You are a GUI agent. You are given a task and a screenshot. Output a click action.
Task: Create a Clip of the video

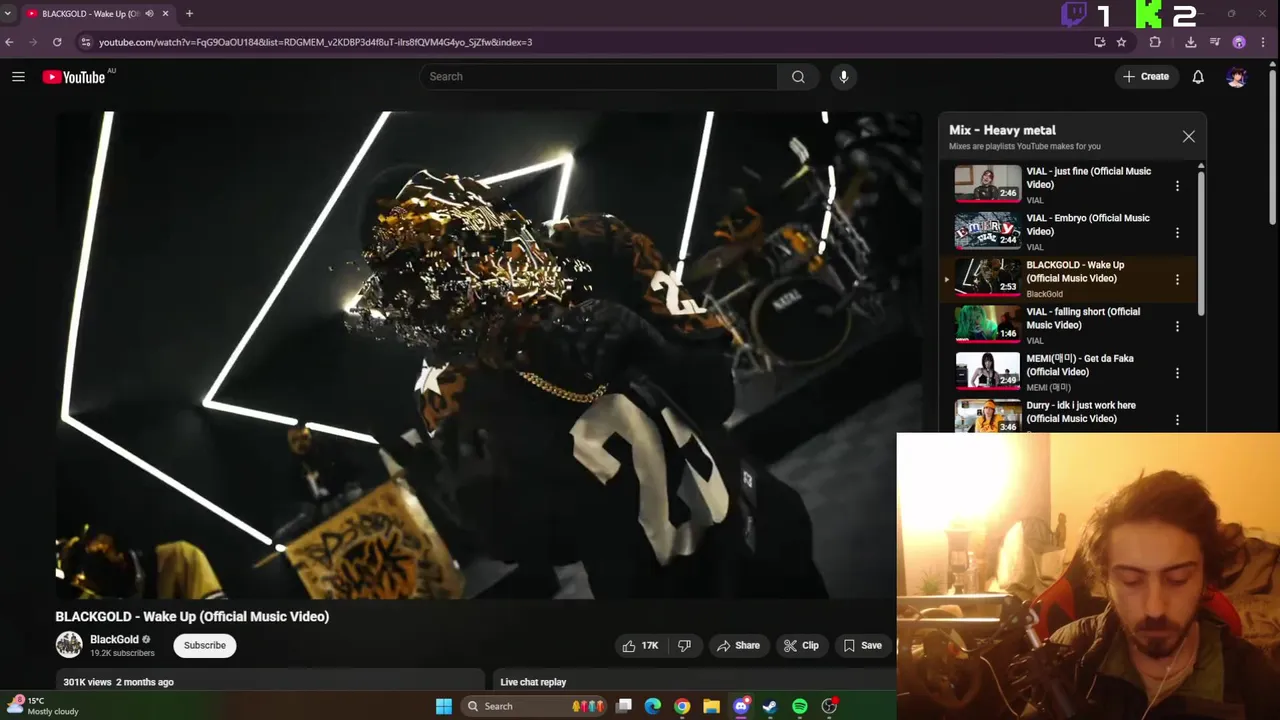coord(801,646)
